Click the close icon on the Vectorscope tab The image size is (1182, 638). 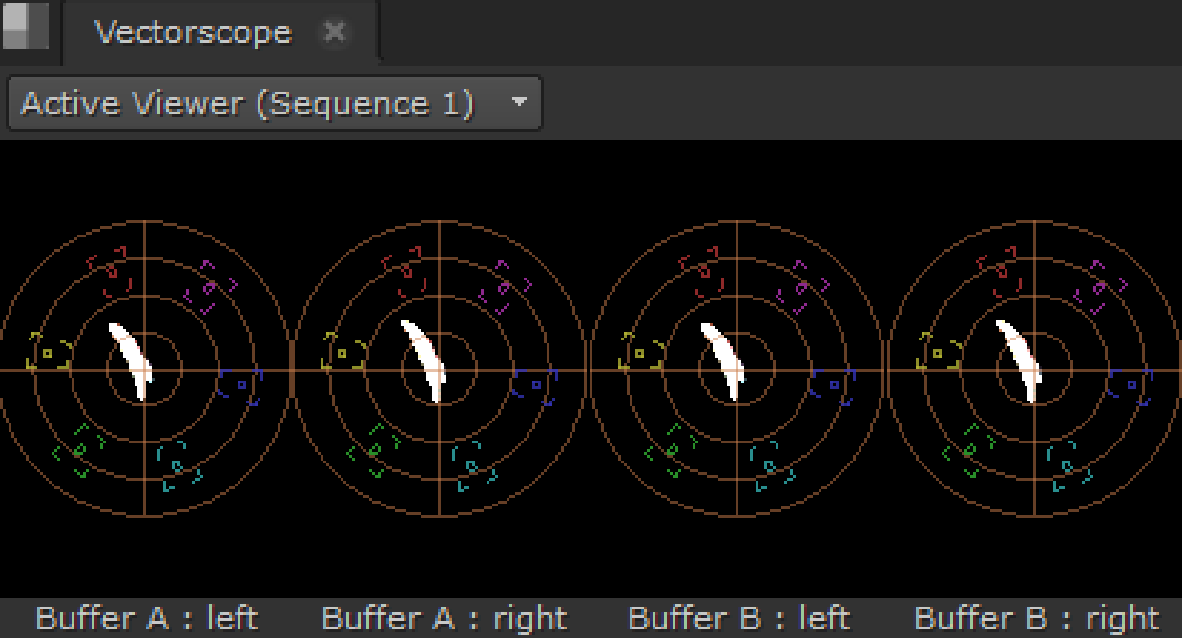335,32
